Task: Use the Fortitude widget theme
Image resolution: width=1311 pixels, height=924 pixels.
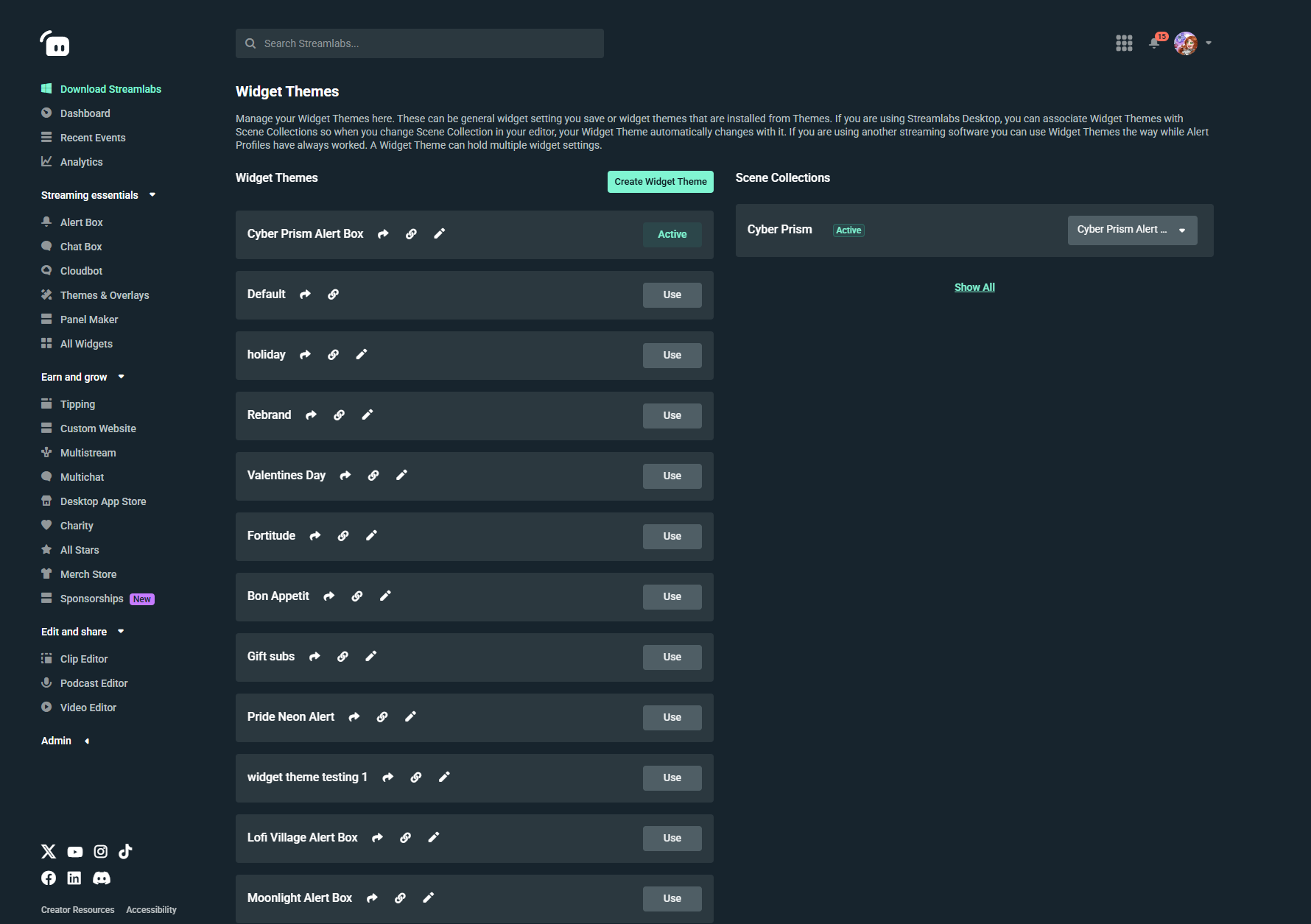Action: [x=672, y=536]
